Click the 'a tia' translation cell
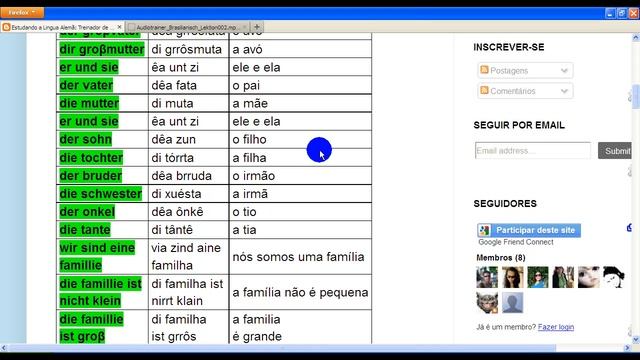Viewport: 640px width, 360px height. click(300, 229)
